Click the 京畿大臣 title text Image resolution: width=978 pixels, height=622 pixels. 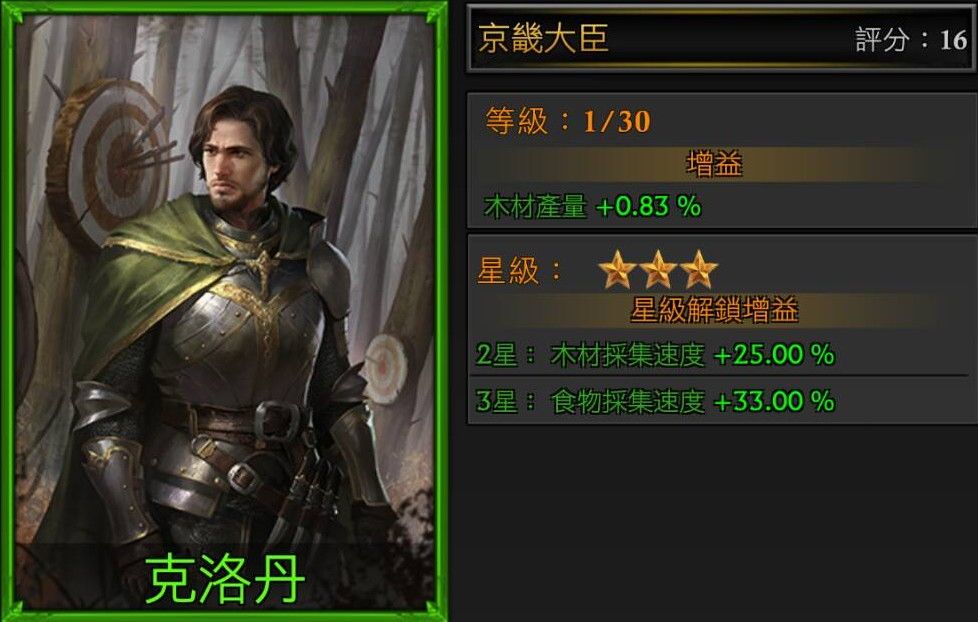coord(543,38)
